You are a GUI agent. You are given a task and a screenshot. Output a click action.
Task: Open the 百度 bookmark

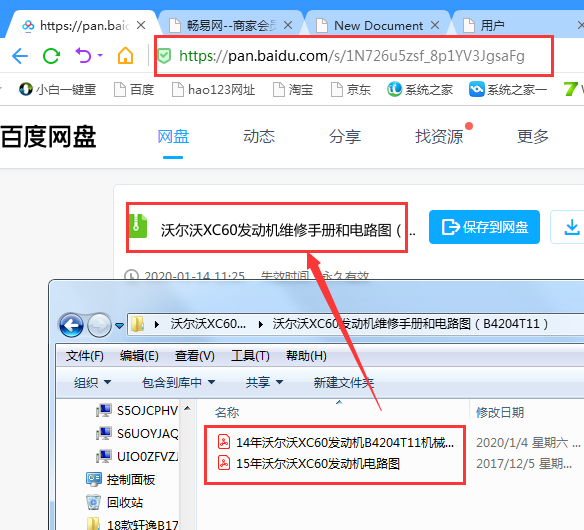(134, 90)
